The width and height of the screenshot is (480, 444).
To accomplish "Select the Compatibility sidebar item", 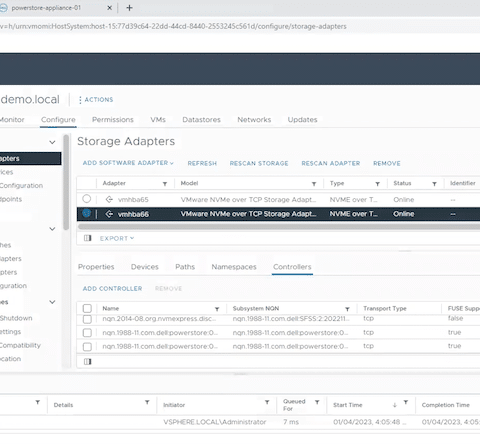I will 20,345.
